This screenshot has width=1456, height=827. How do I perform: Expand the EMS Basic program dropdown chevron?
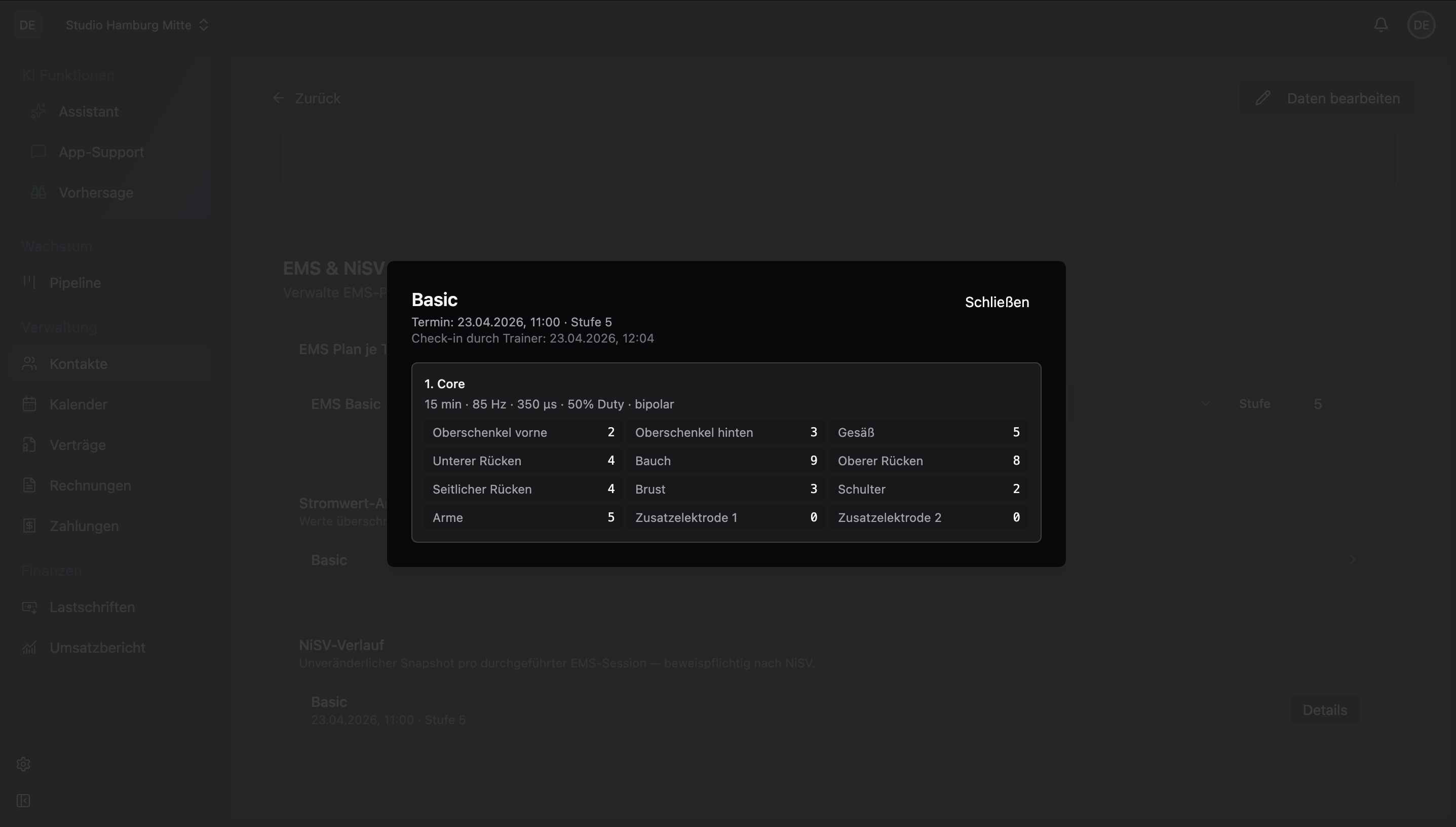[1205, 404]
